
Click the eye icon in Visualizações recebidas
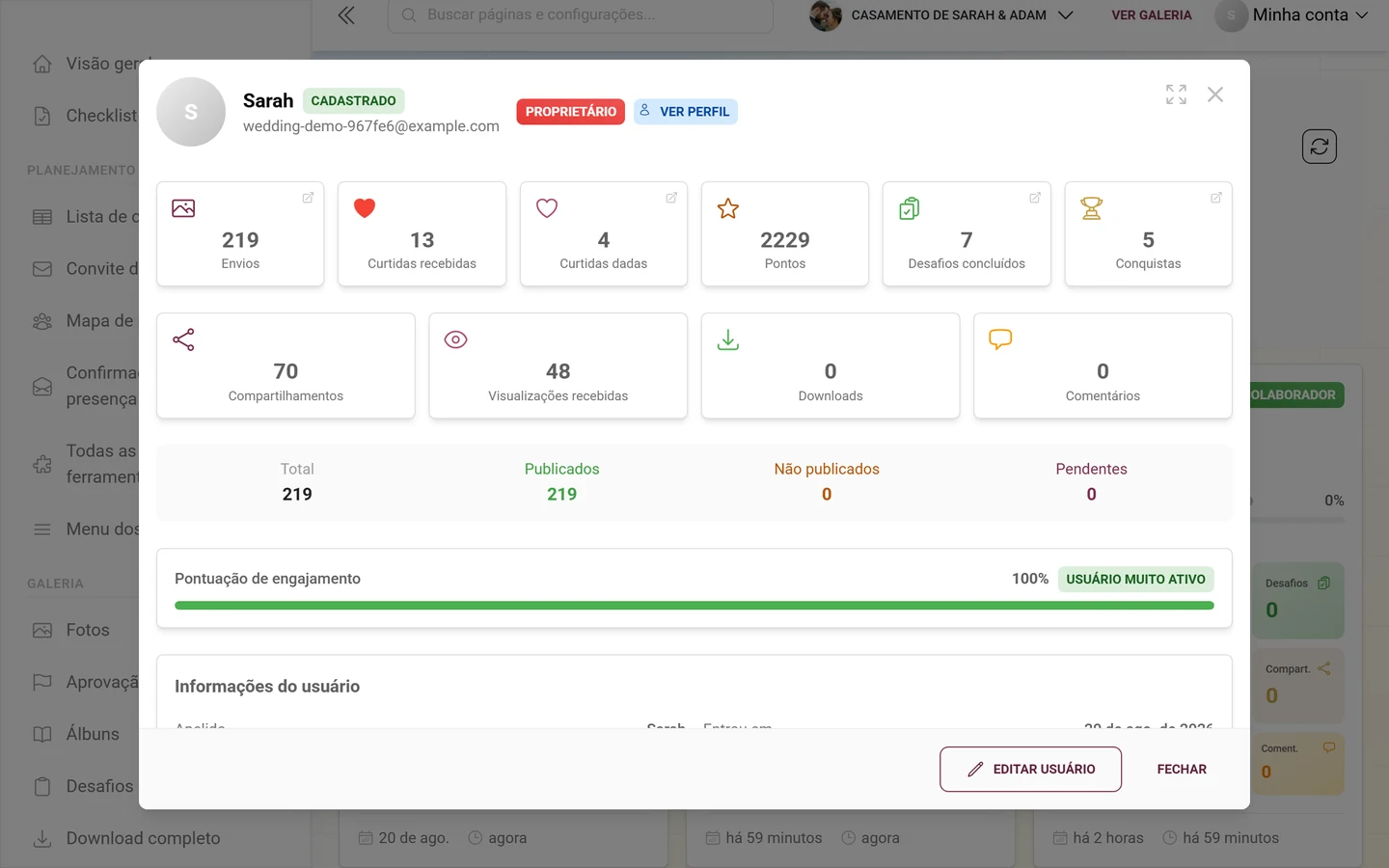click(x=455, y=339)
